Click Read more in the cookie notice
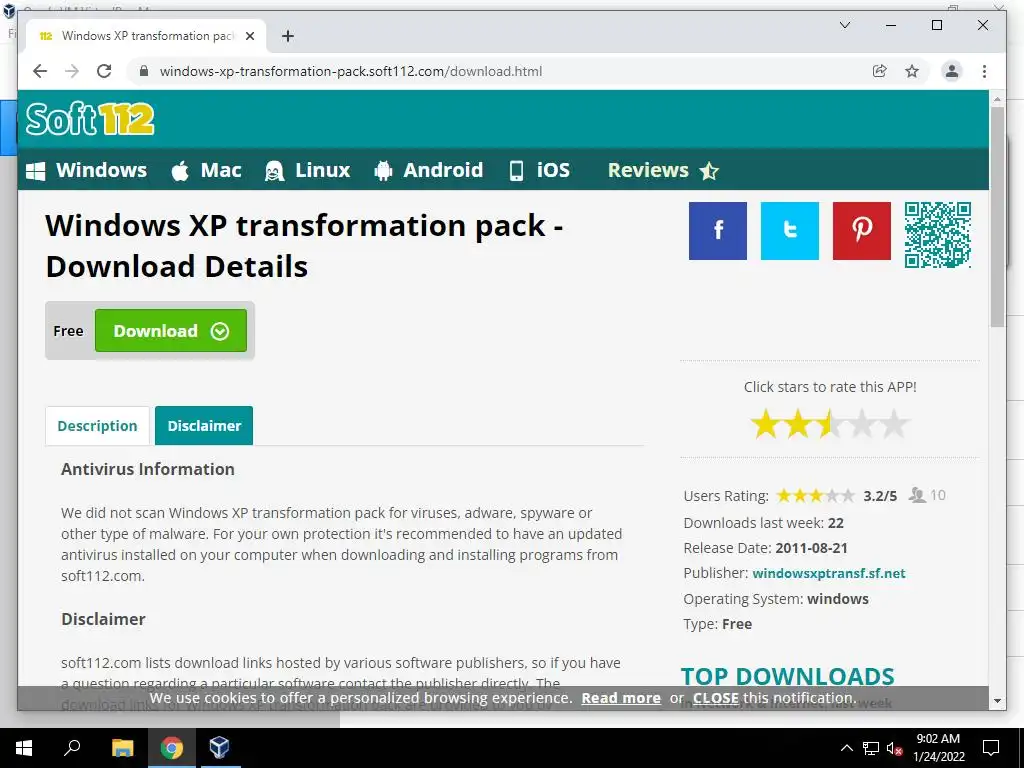The width and height of the screenshot is (1024, 768). tap(621, 697)
